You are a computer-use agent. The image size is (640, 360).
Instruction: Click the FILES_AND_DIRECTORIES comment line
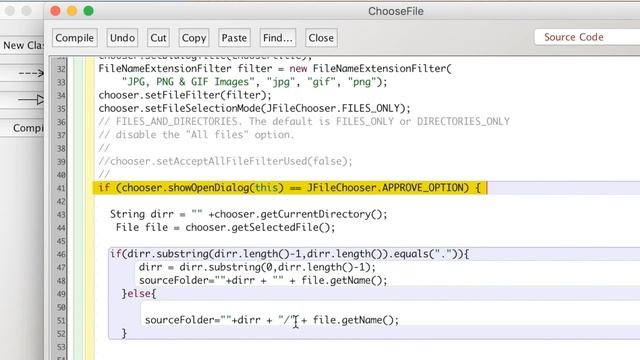point(304,122)
